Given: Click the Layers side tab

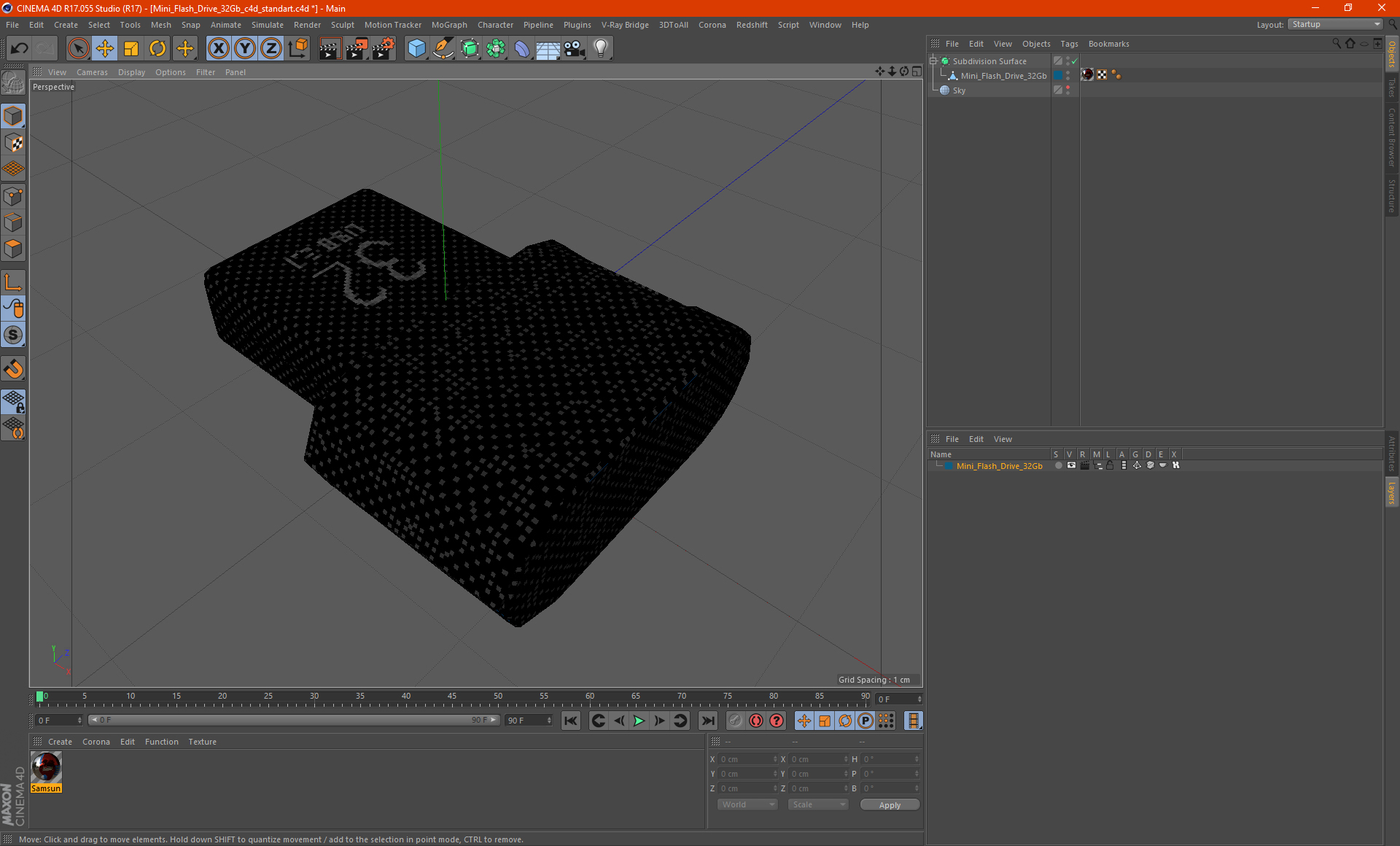Looking at the screenshot, I should click(1391, 493).
